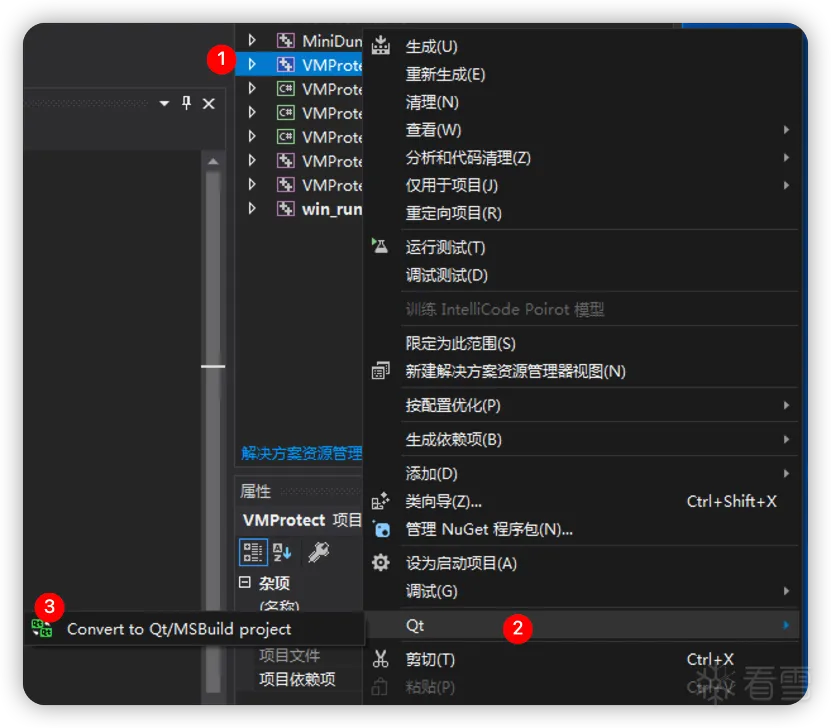This screenshot has width=832, height=728.
Task: Open the 分析和代码清理(Z) submenu arrow
Action: click(x=786, y=157)
